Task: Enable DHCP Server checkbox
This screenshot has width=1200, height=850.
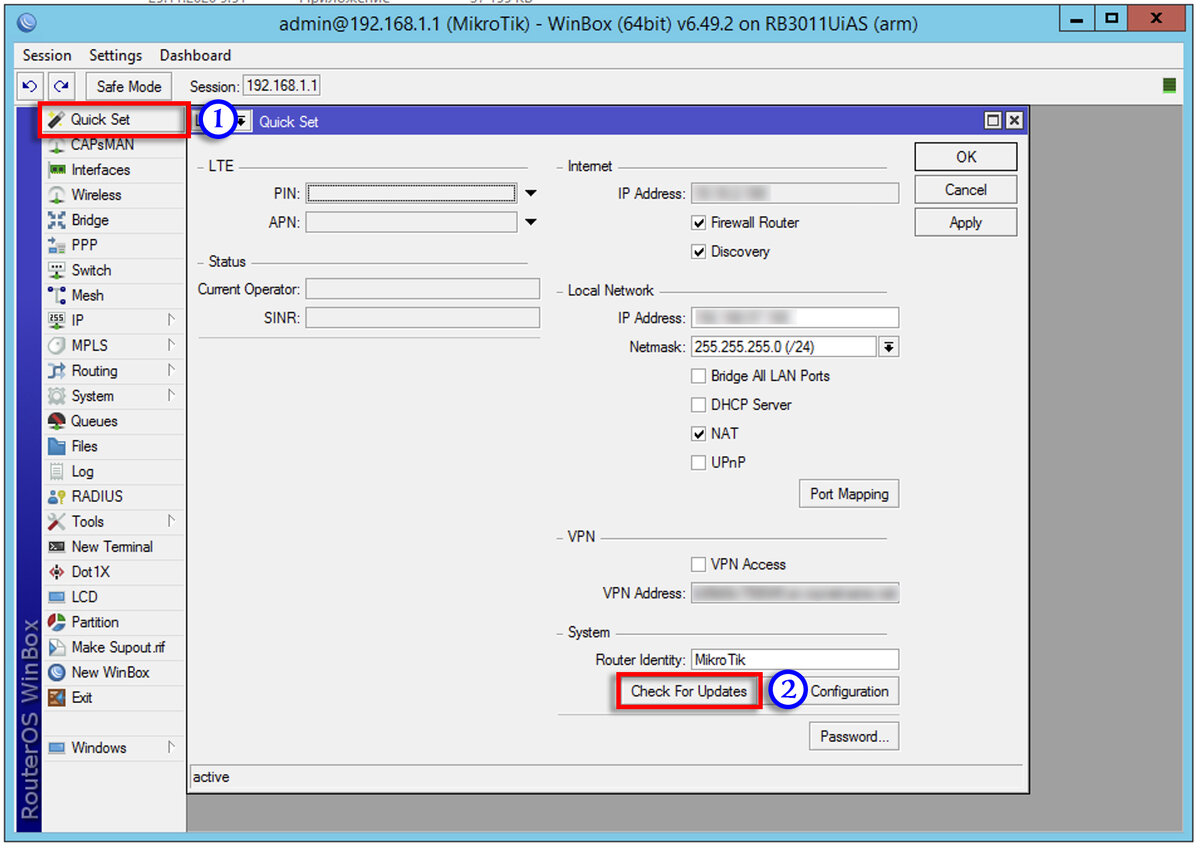Action: pos(699,405)
